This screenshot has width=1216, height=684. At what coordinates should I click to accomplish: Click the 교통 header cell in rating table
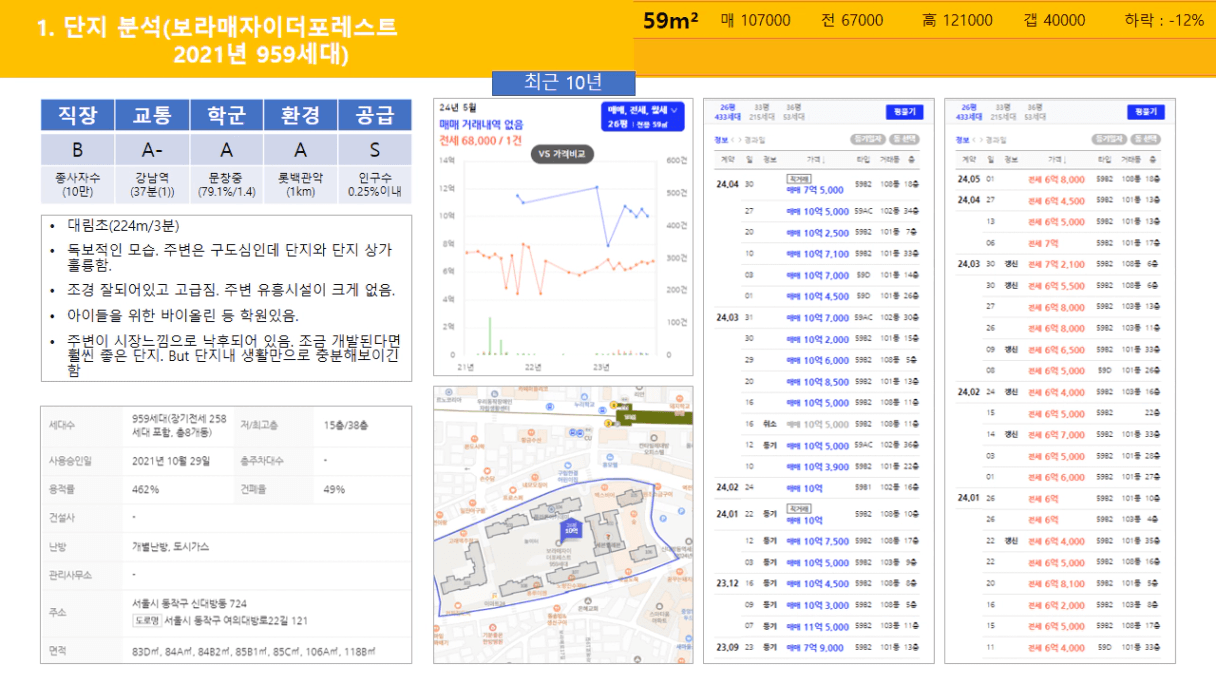[152, 116]
